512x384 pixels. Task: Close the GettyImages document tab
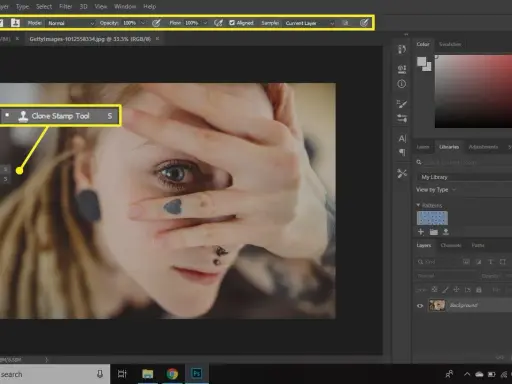click(157, 39)
